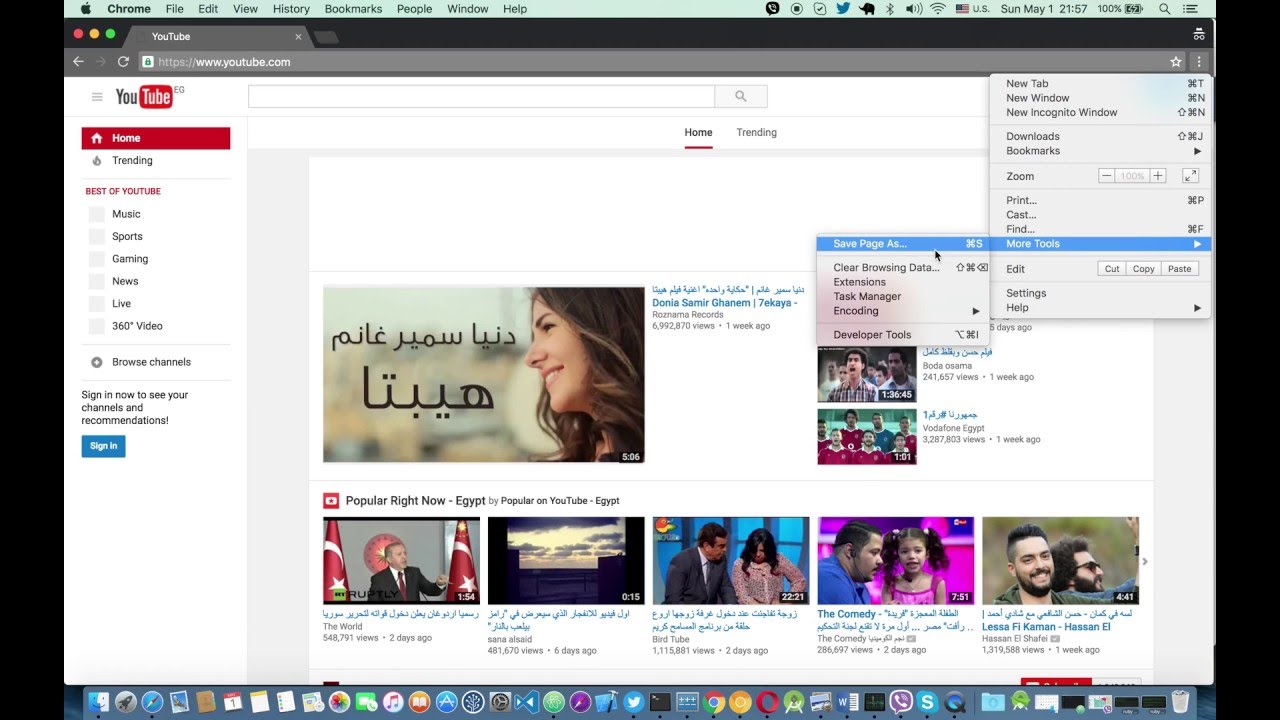Choose Clear Browsing Data

(x=903, y=268)
